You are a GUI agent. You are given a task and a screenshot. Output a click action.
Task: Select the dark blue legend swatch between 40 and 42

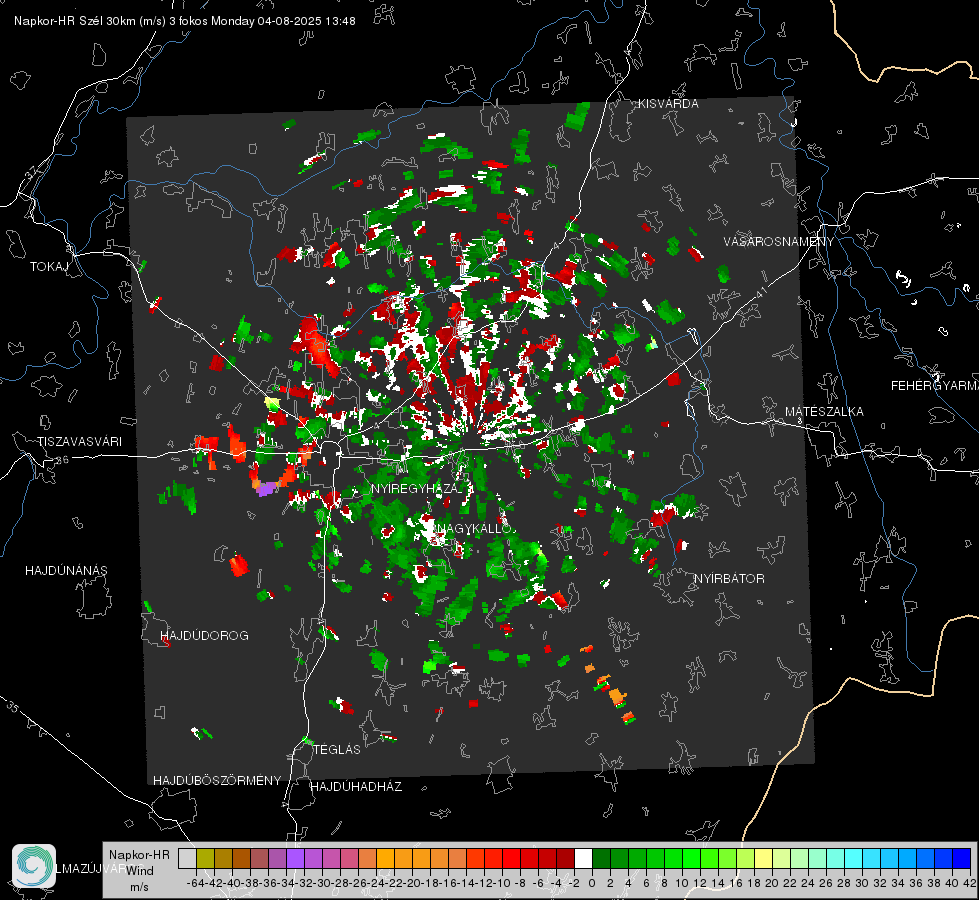pyautogui.click(x=961, y=858)
